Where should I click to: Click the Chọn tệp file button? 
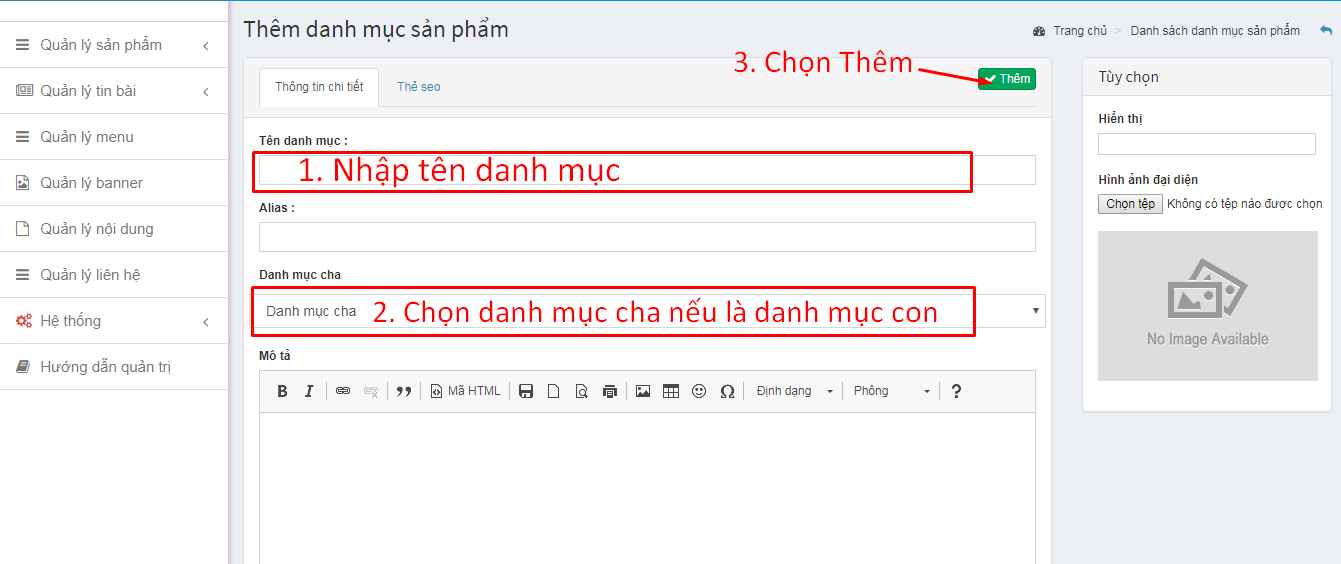[1130, 204]
